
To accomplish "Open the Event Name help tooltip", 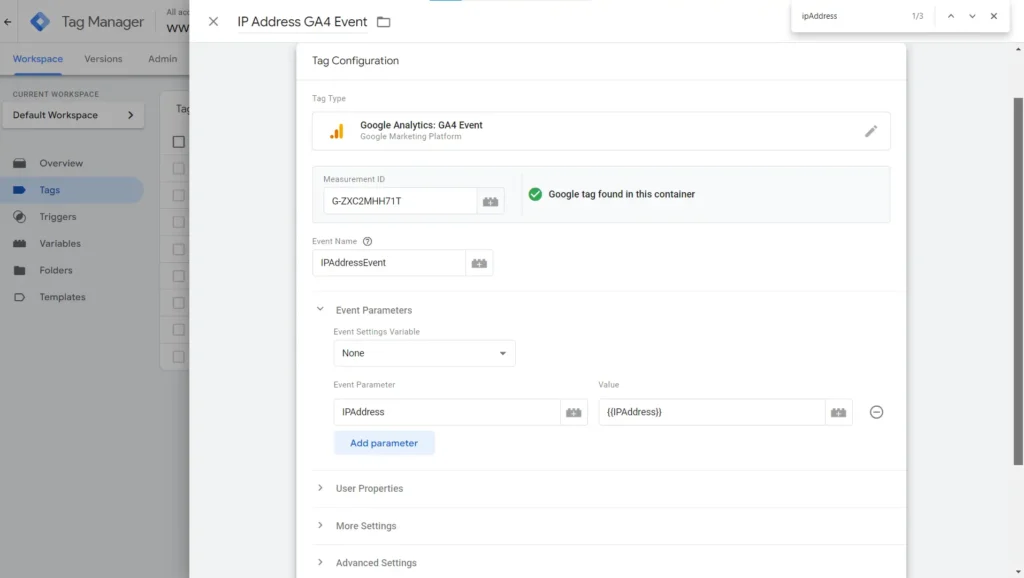I will pos(370,240).
